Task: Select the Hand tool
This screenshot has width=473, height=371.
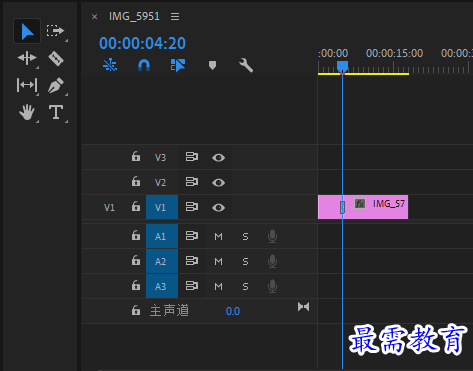Action: [27, 112]
